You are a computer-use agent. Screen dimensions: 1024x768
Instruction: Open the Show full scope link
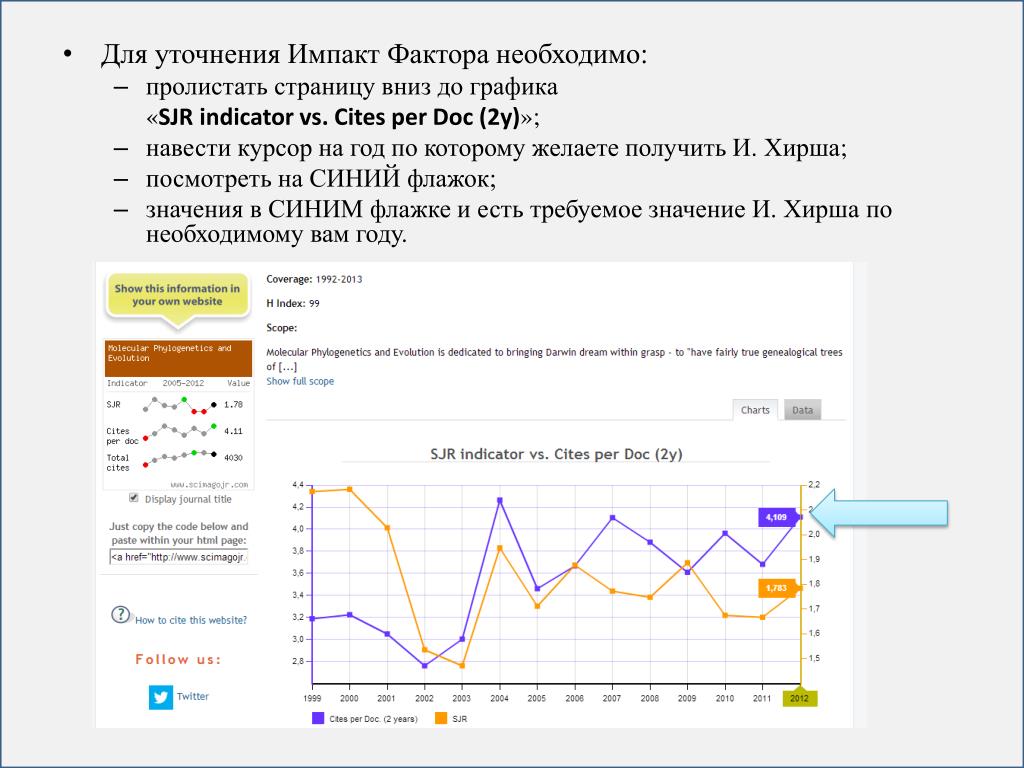(300, 381)
